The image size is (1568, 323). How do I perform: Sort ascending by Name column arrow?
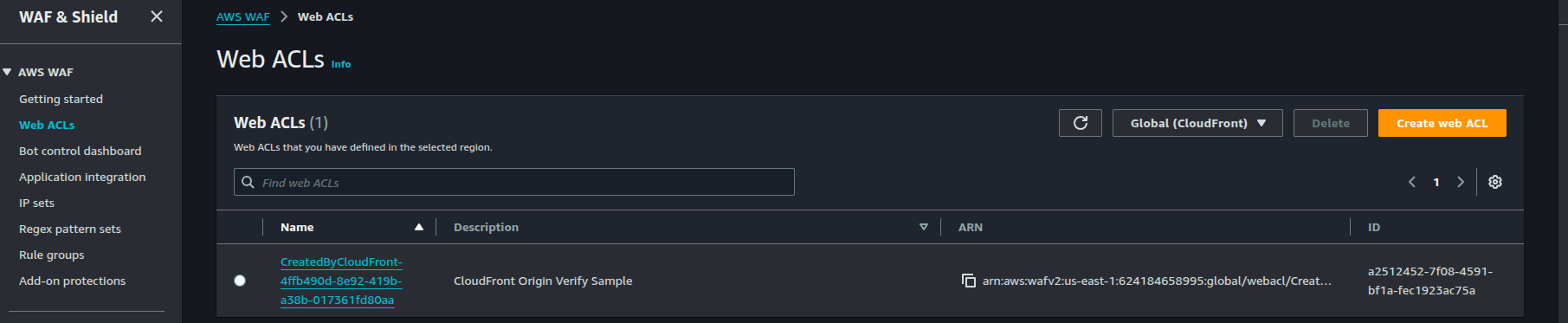coord(419,227)
